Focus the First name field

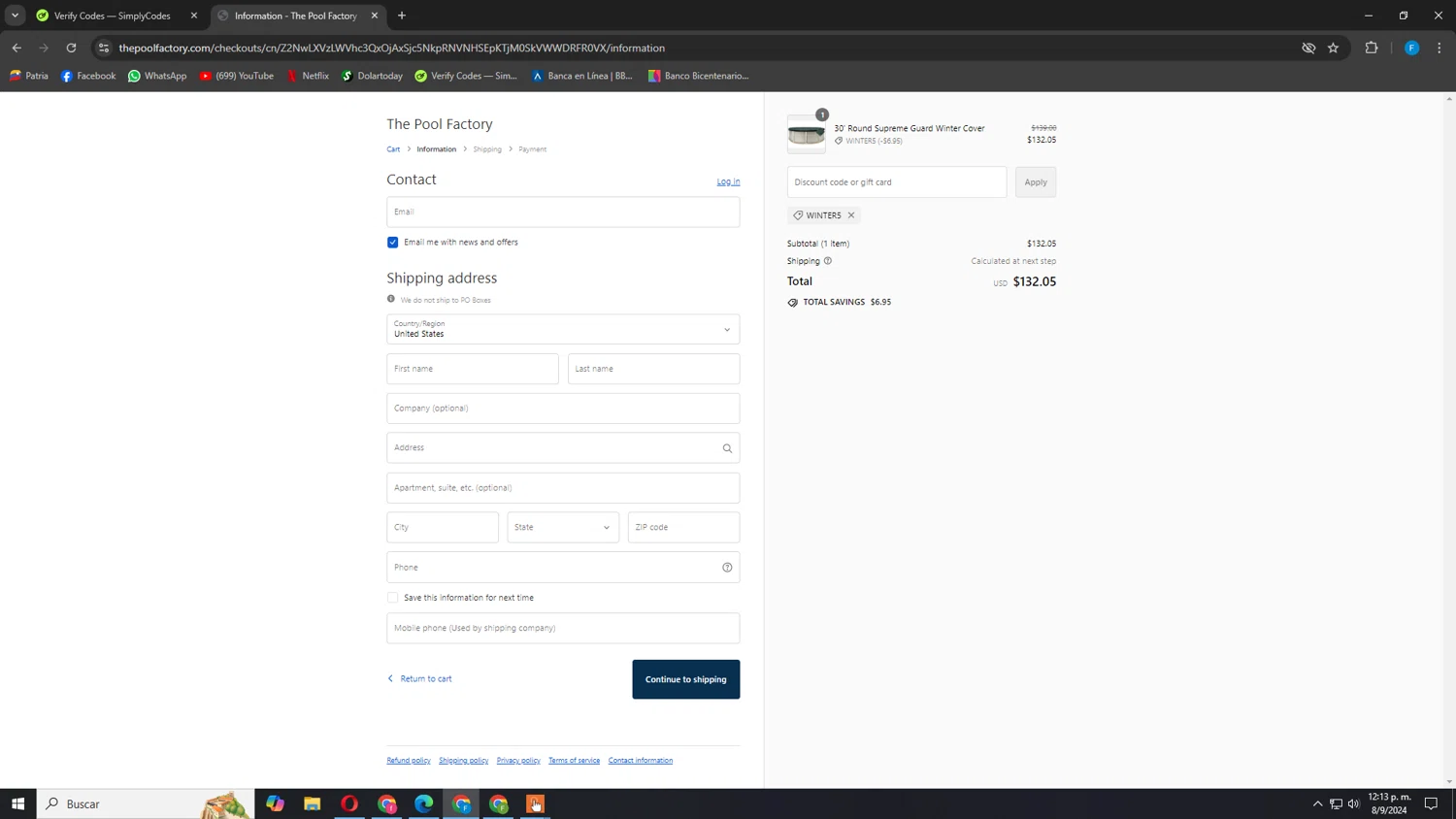tap(473, 369)
